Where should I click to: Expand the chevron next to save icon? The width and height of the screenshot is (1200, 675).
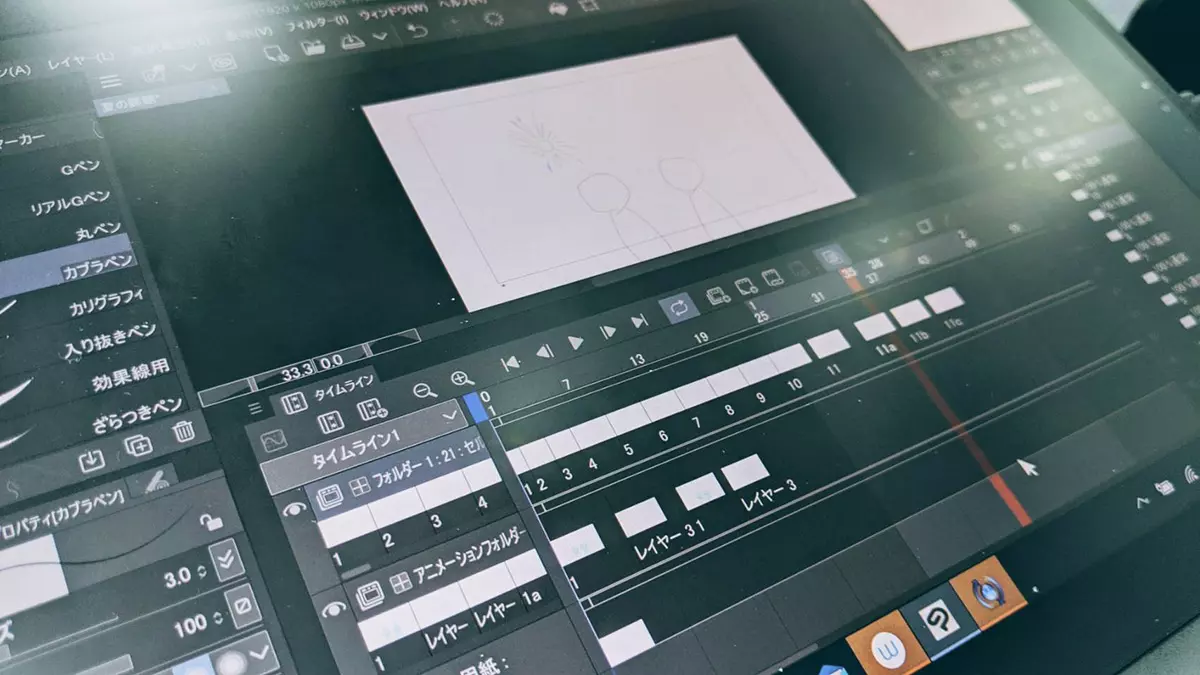coord(379,37)
